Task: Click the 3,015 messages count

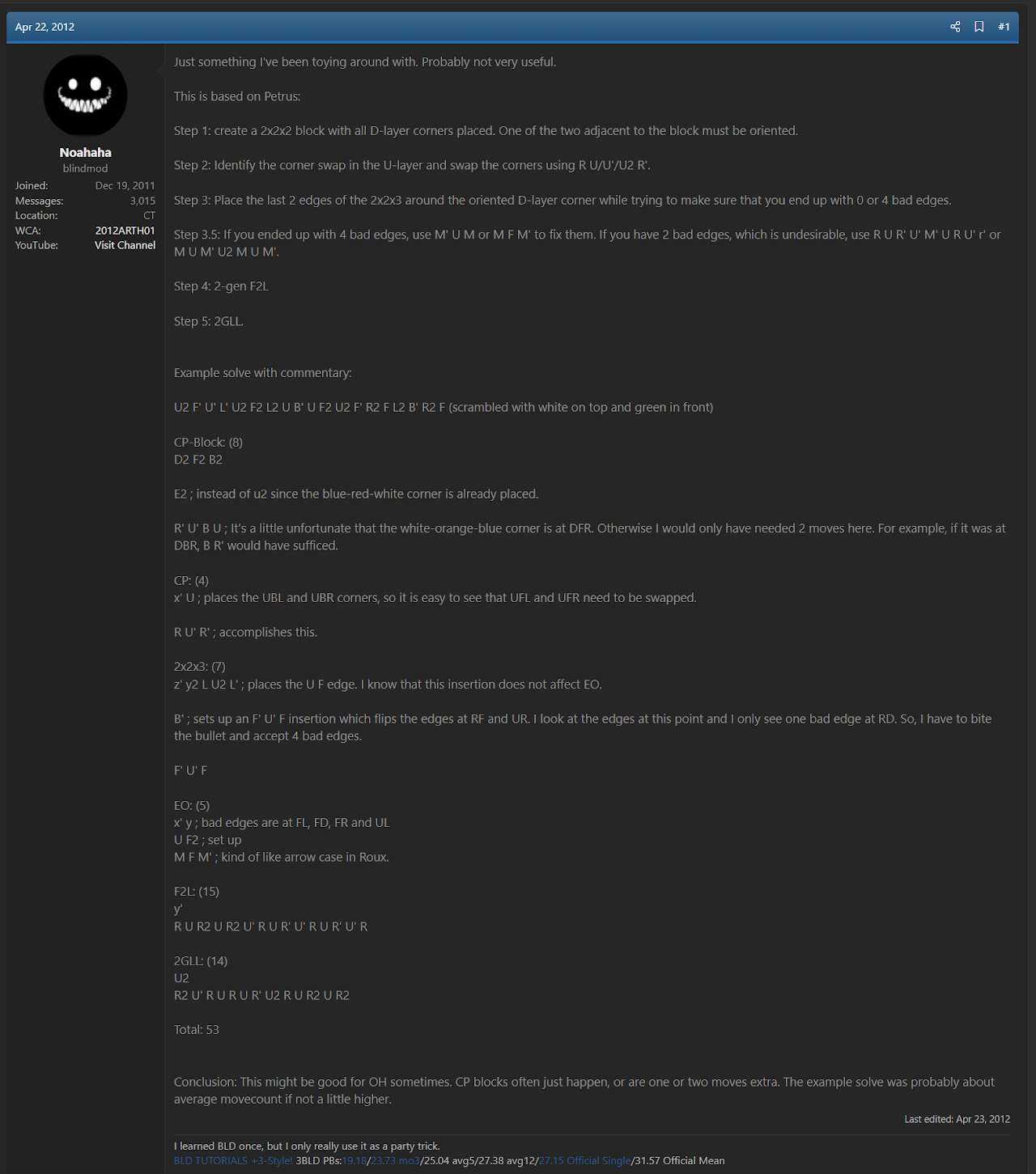Action: tap(142, 201)
